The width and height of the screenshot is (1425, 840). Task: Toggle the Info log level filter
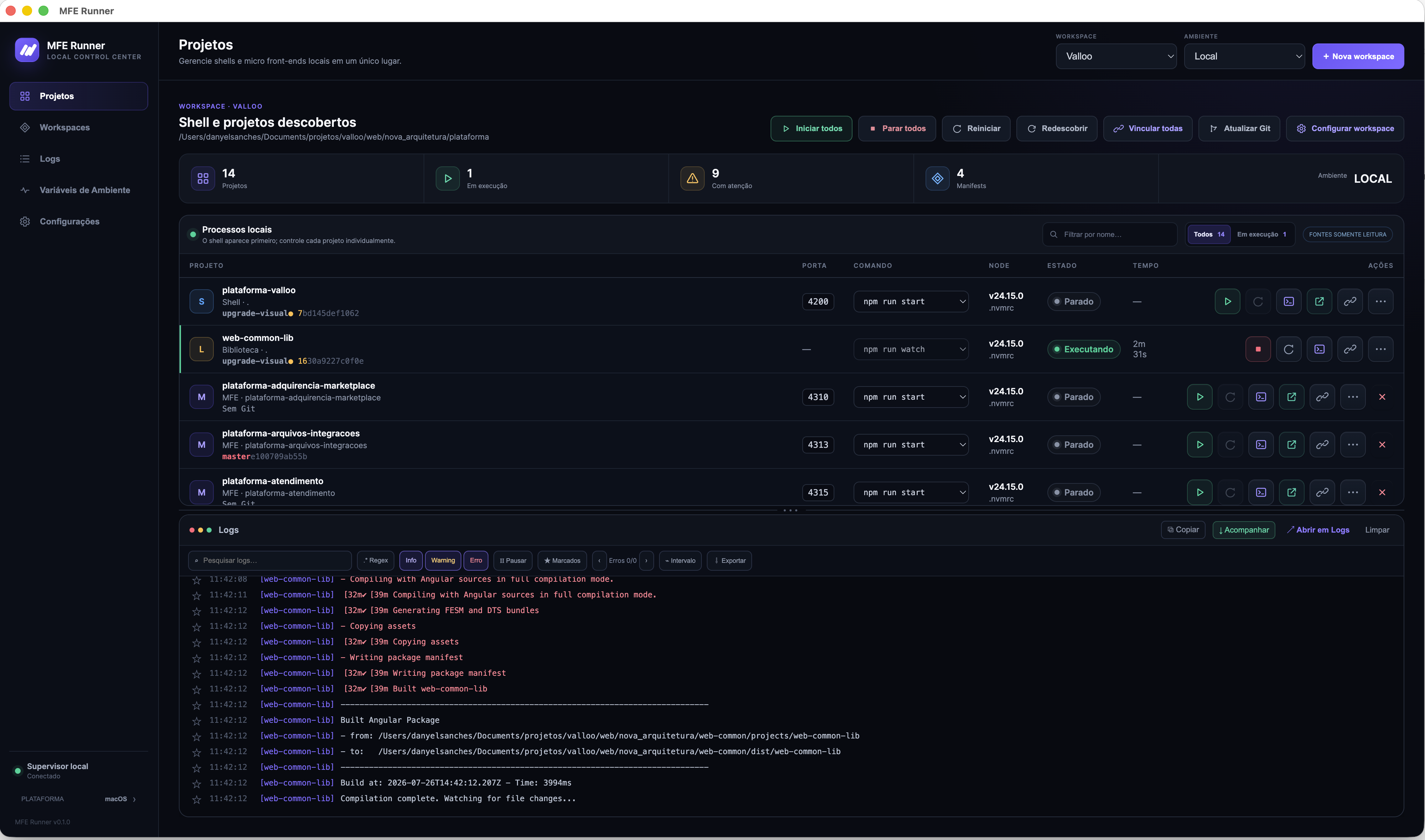coord(411,560)
